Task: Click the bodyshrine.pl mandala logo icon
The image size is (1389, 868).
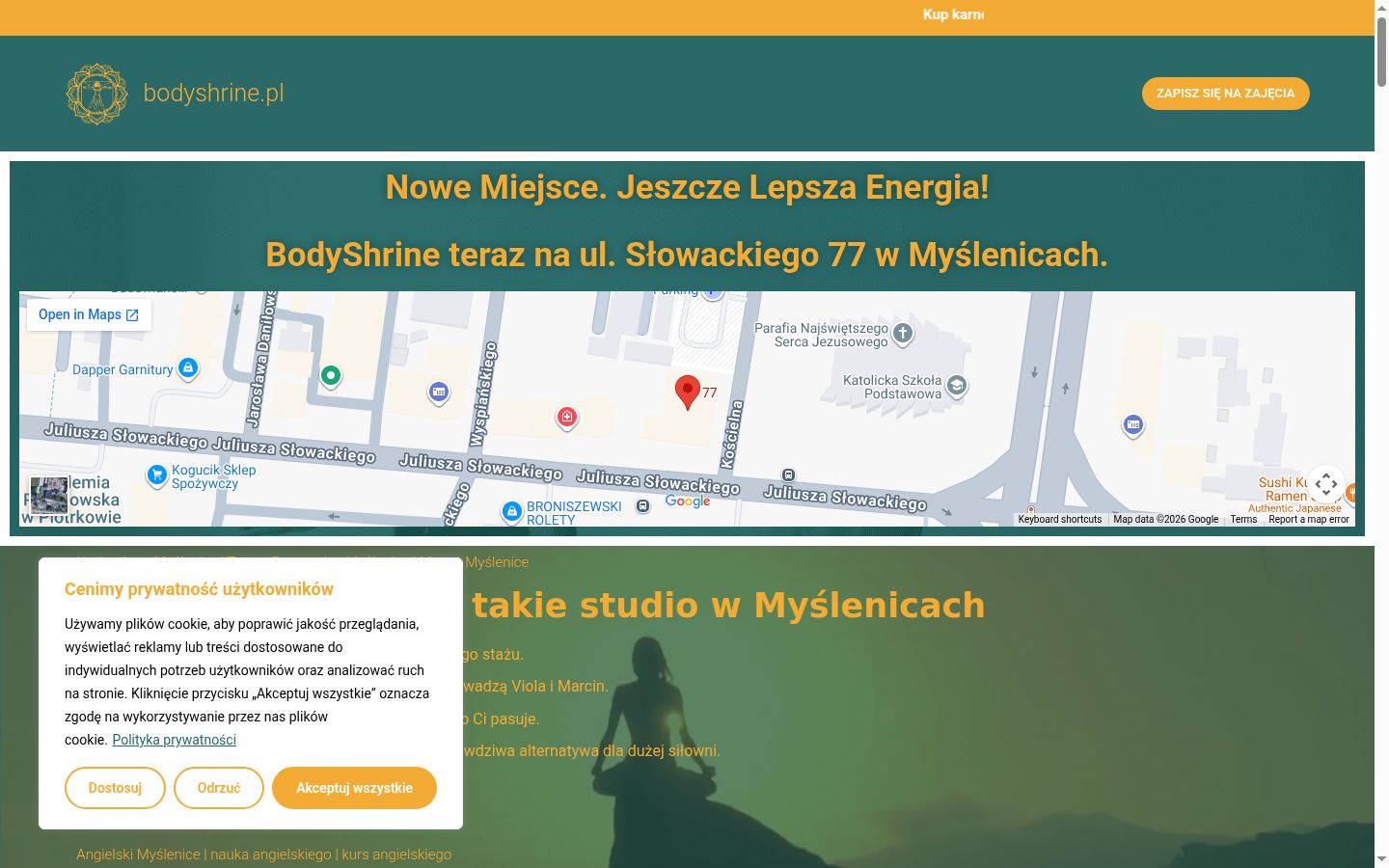Action: (x=96, y=94)
